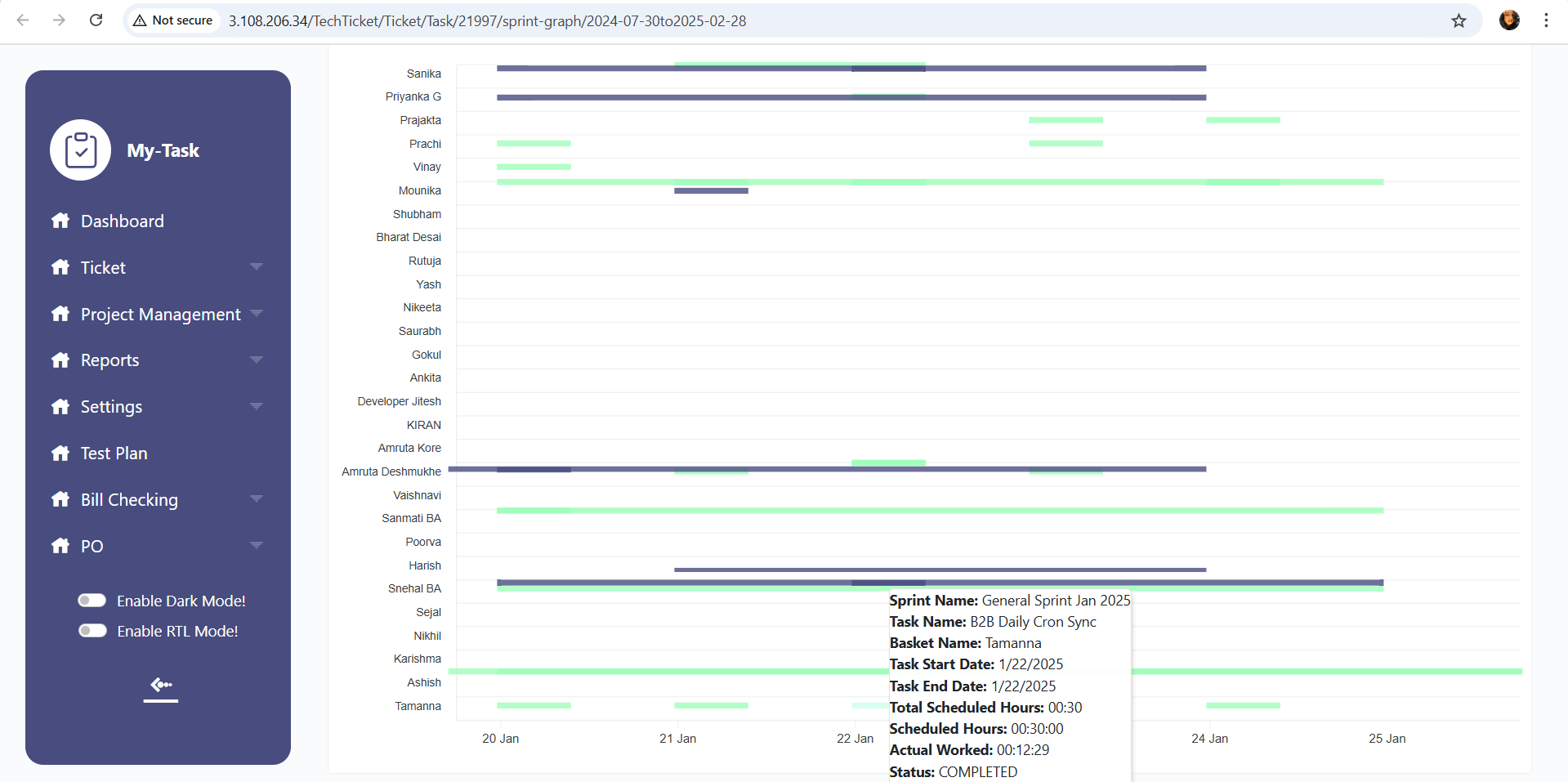The image size is (1568, 782).
Task: Click the Sanika row label
Action: pyautogui.click(x=423, y=74)
